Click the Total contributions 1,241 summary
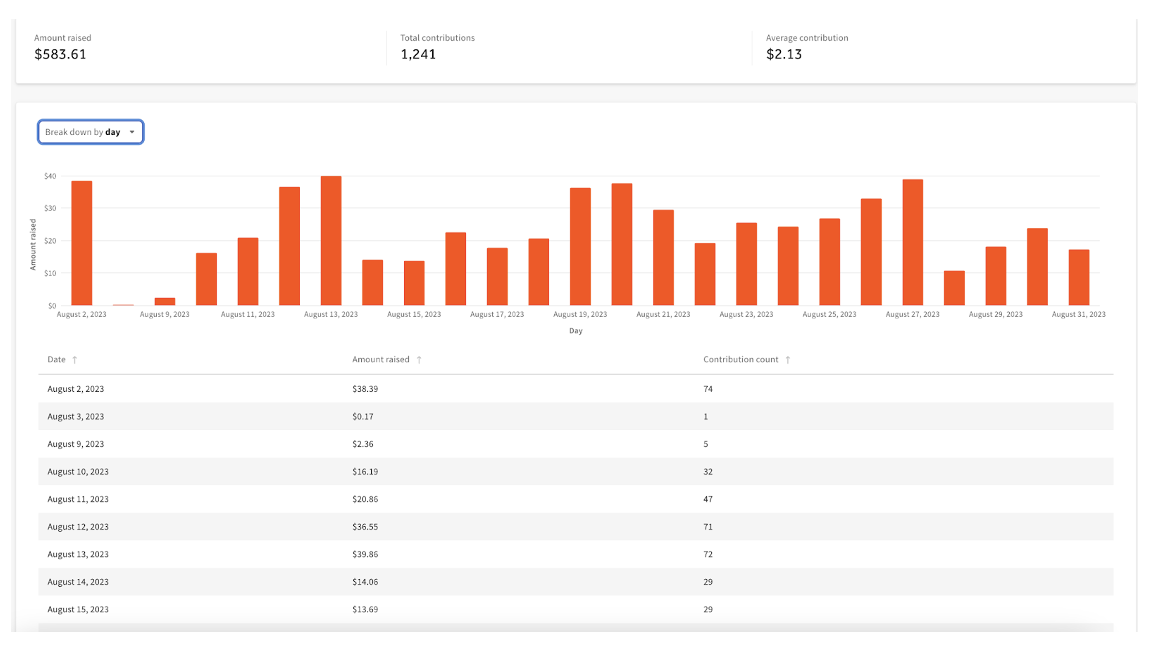The height and width of the screenshot is (656, 1160). pyautogui.click(x=418, y=54)
